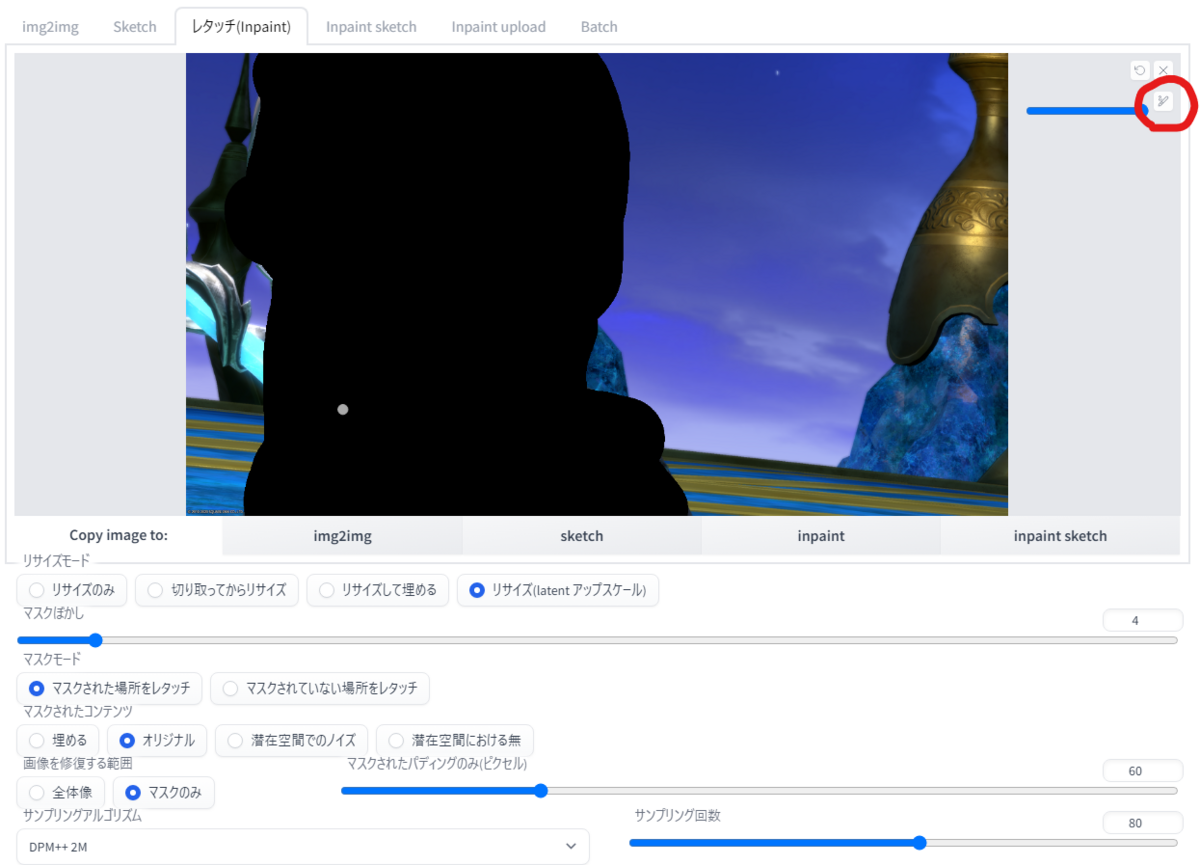Copy image to img2img

[342, 536]
